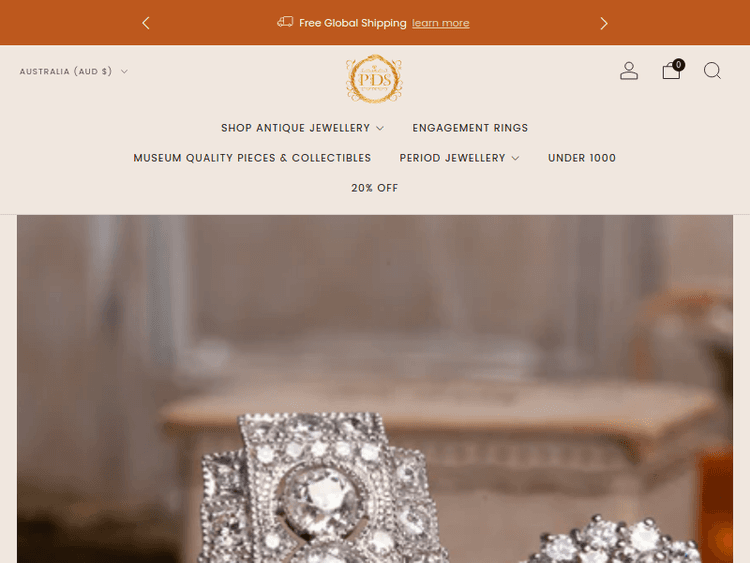This screenshot has width=750, height=563.
Task: Click the currency selector chevron
Action: point(124,71)
